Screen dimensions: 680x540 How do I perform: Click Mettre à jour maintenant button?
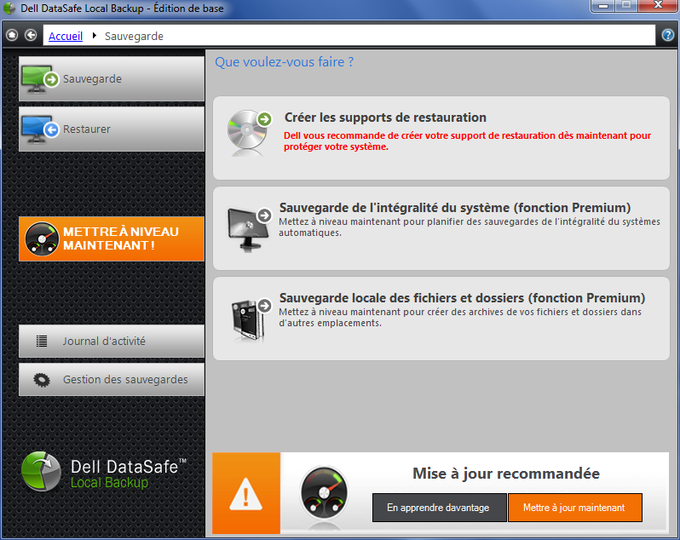tap(575, 507)
